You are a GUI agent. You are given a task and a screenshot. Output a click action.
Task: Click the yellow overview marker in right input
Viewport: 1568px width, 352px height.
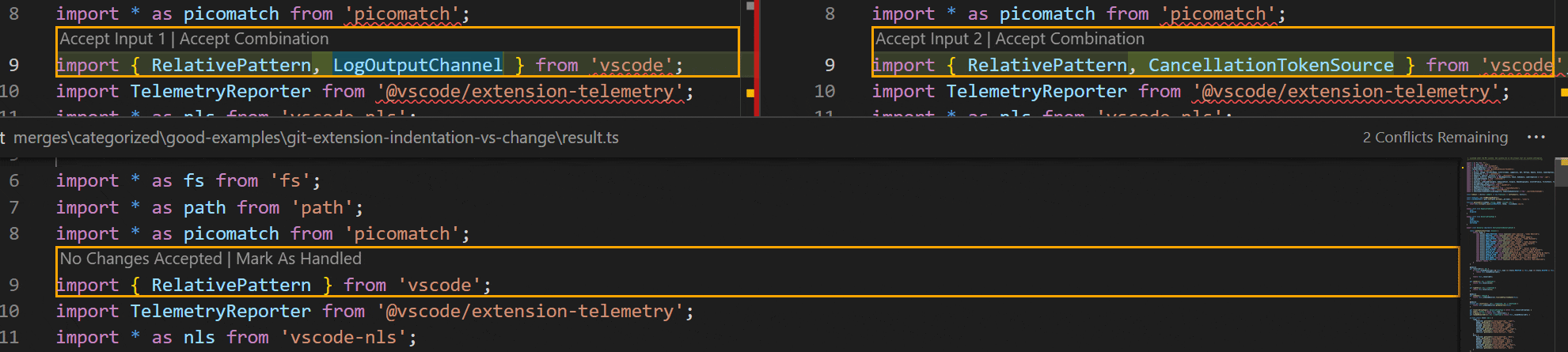(x=1563, y=93)
